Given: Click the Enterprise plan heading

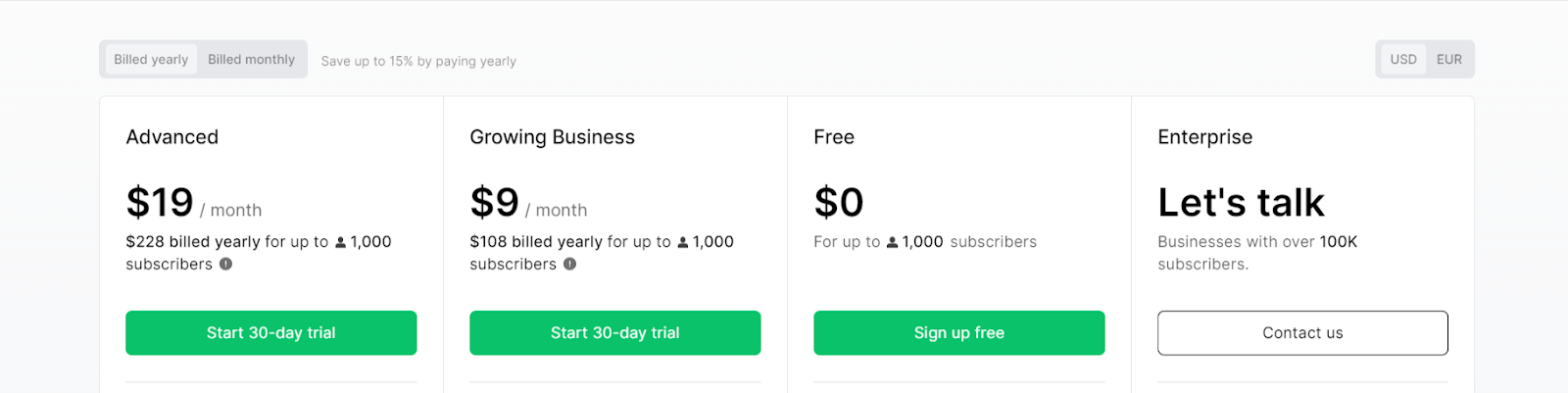Looking at the screenshot, I should pyautogui.click(x=1204, y=137).
